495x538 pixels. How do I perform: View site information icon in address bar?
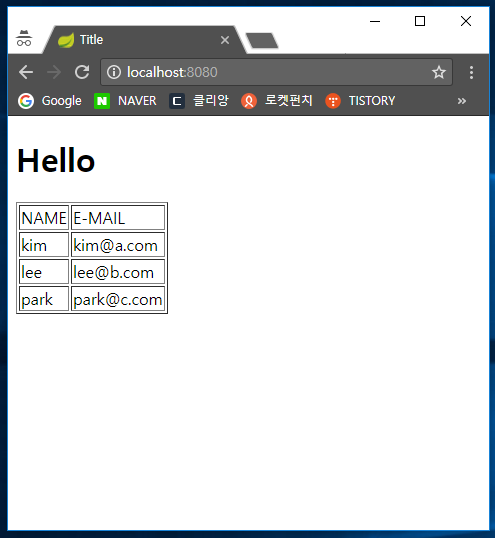click(x=114, y=72)
